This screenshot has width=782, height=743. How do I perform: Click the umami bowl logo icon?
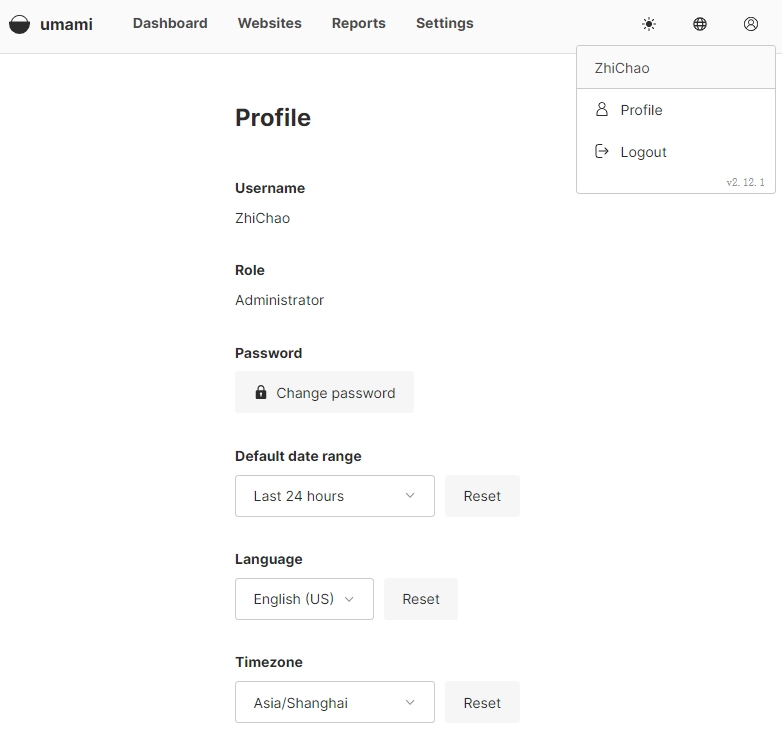pos(19,24)
